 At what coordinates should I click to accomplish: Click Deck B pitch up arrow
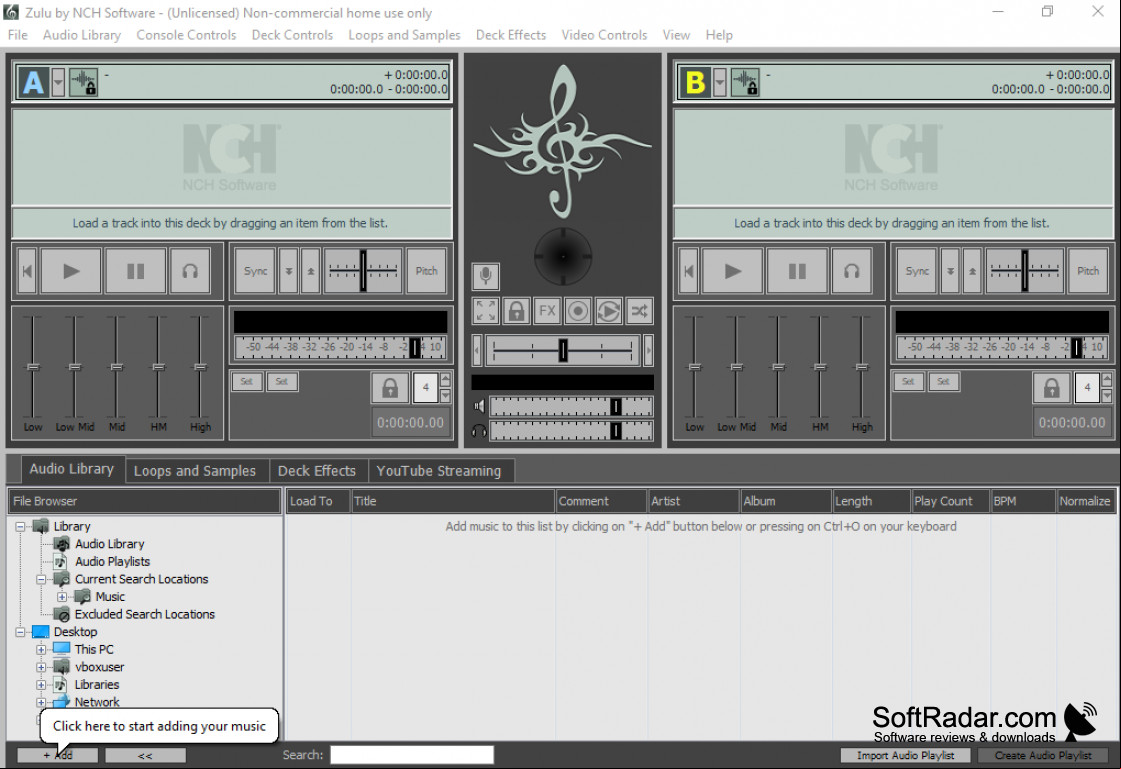[972, 271]
